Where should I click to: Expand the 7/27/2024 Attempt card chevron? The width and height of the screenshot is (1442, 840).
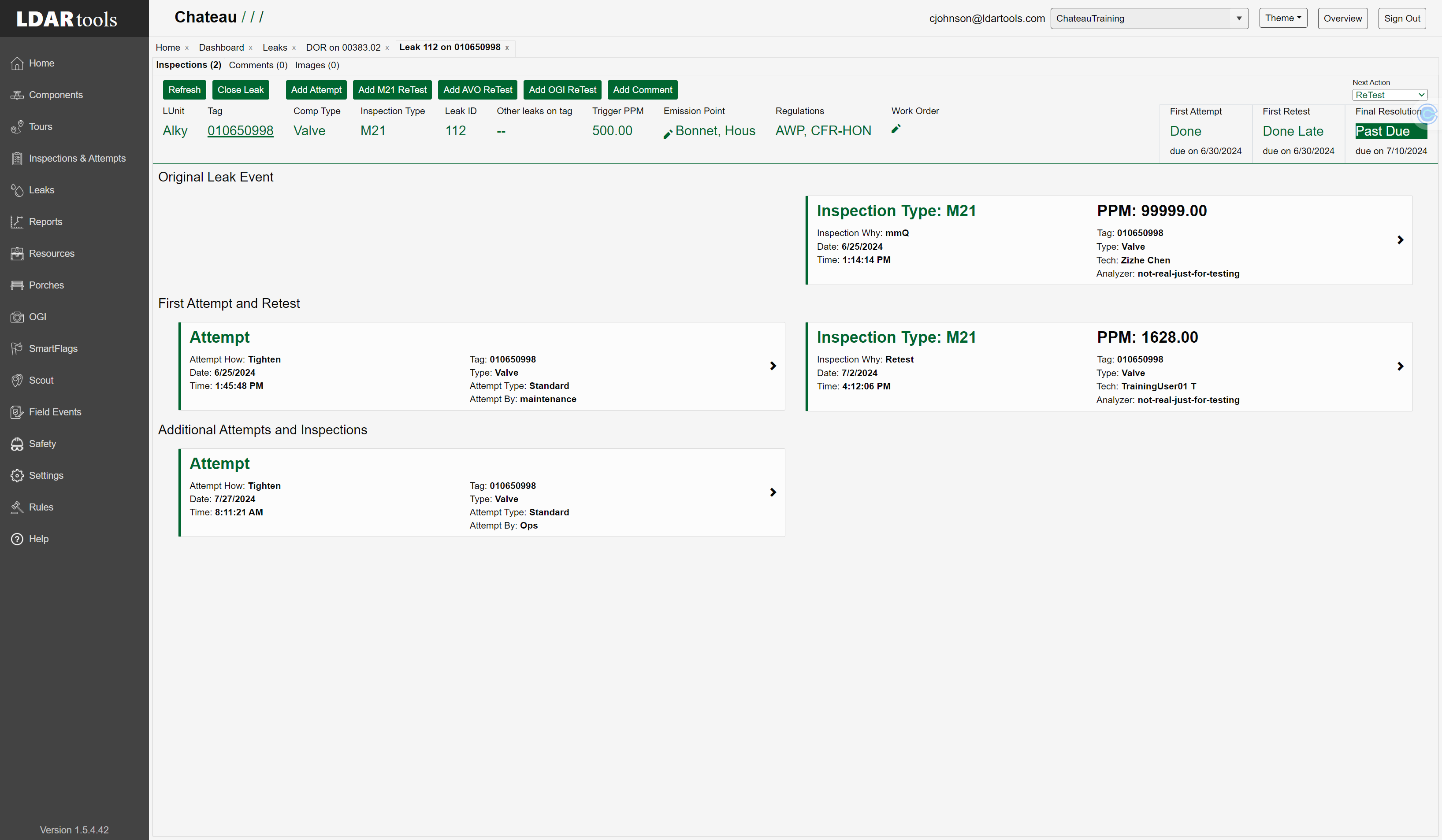[x=773, y=492]
